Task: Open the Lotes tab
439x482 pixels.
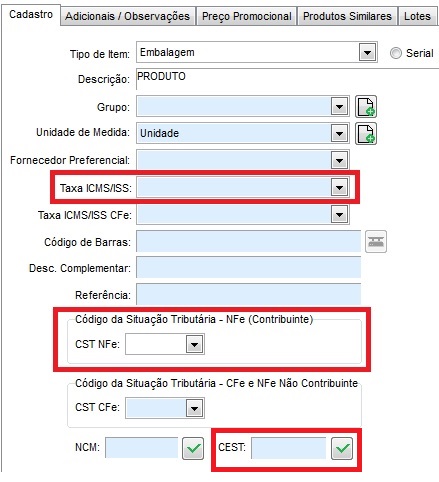Action: 417,16
